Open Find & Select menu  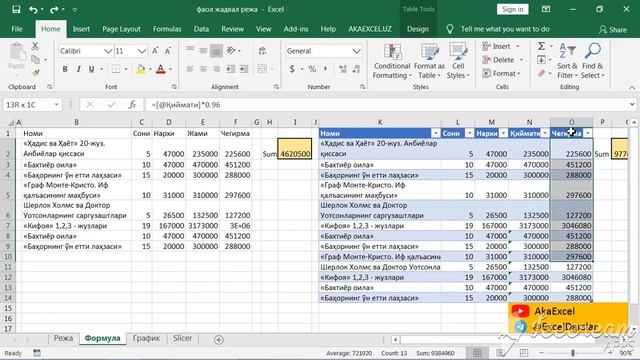point(593,61)
